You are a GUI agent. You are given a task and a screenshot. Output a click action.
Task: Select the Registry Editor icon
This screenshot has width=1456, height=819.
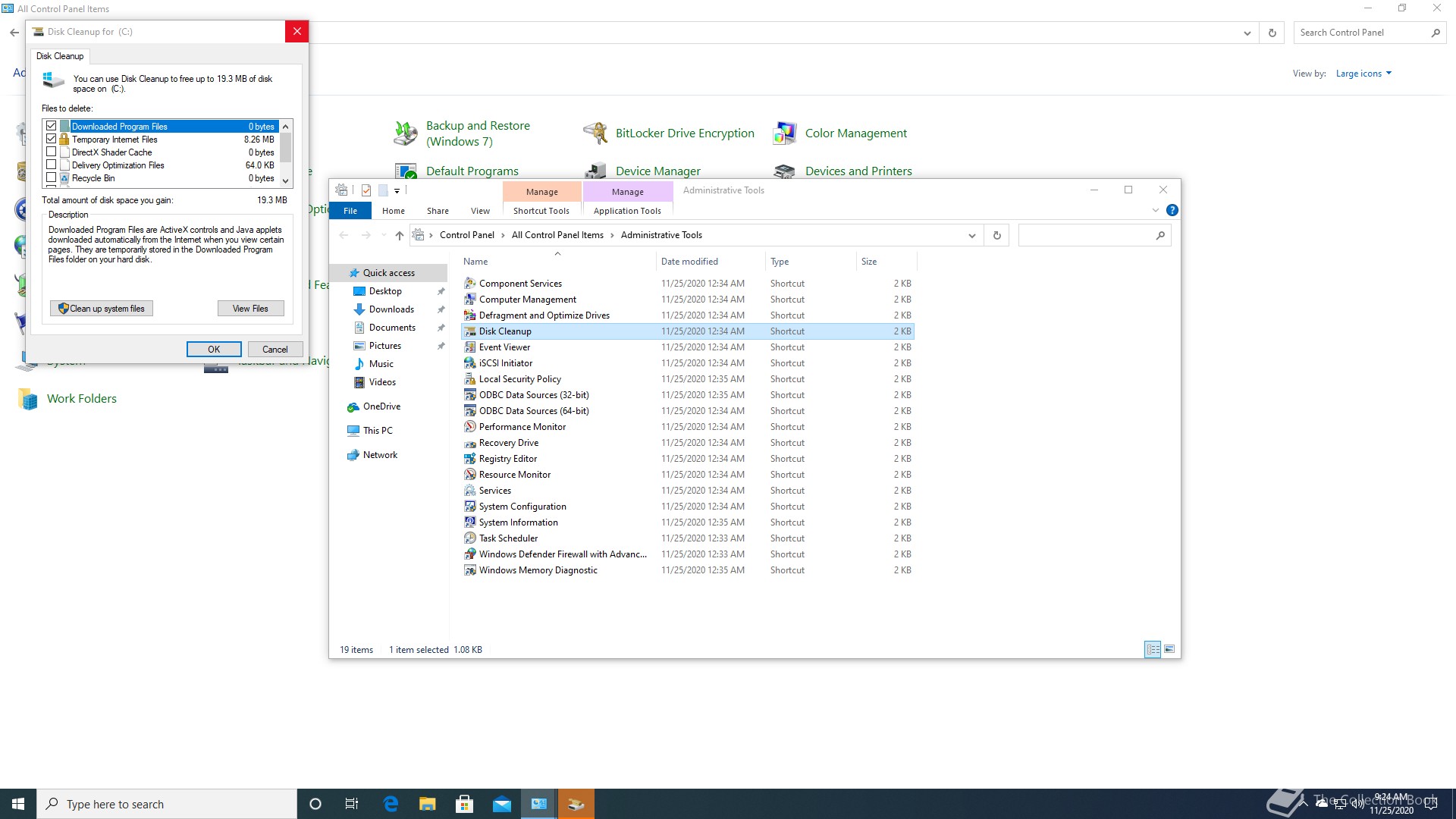470,458
